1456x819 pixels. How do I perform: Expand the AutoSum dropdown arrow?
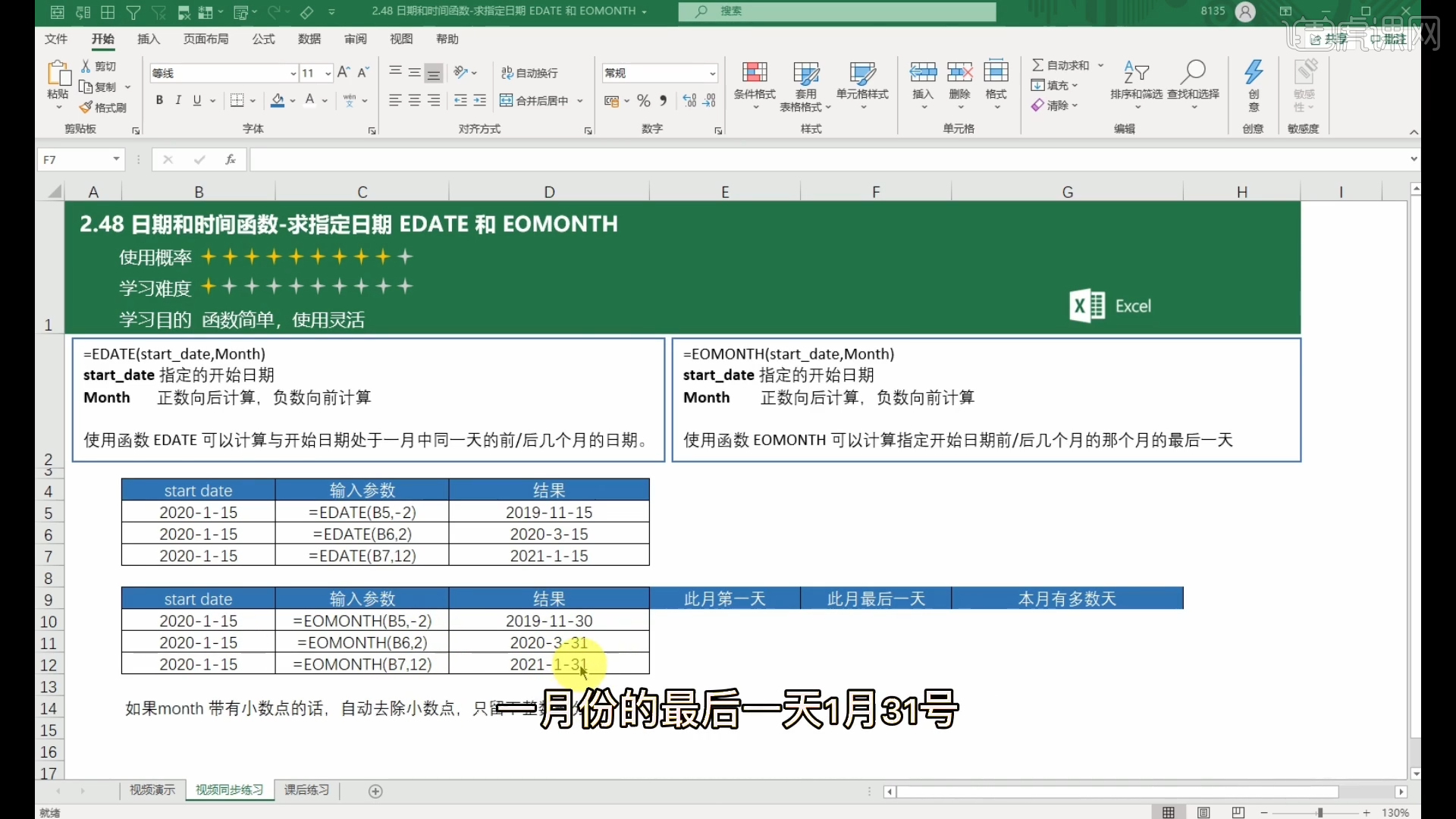(1100, 65)
